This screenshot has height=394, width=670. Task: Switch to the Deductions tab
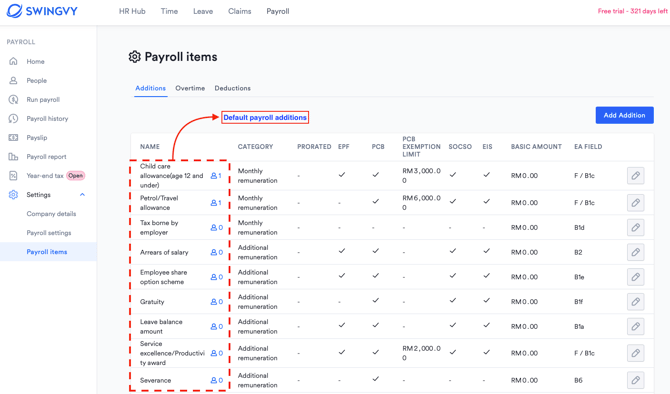pyautogui.click(x=232, y=88)
